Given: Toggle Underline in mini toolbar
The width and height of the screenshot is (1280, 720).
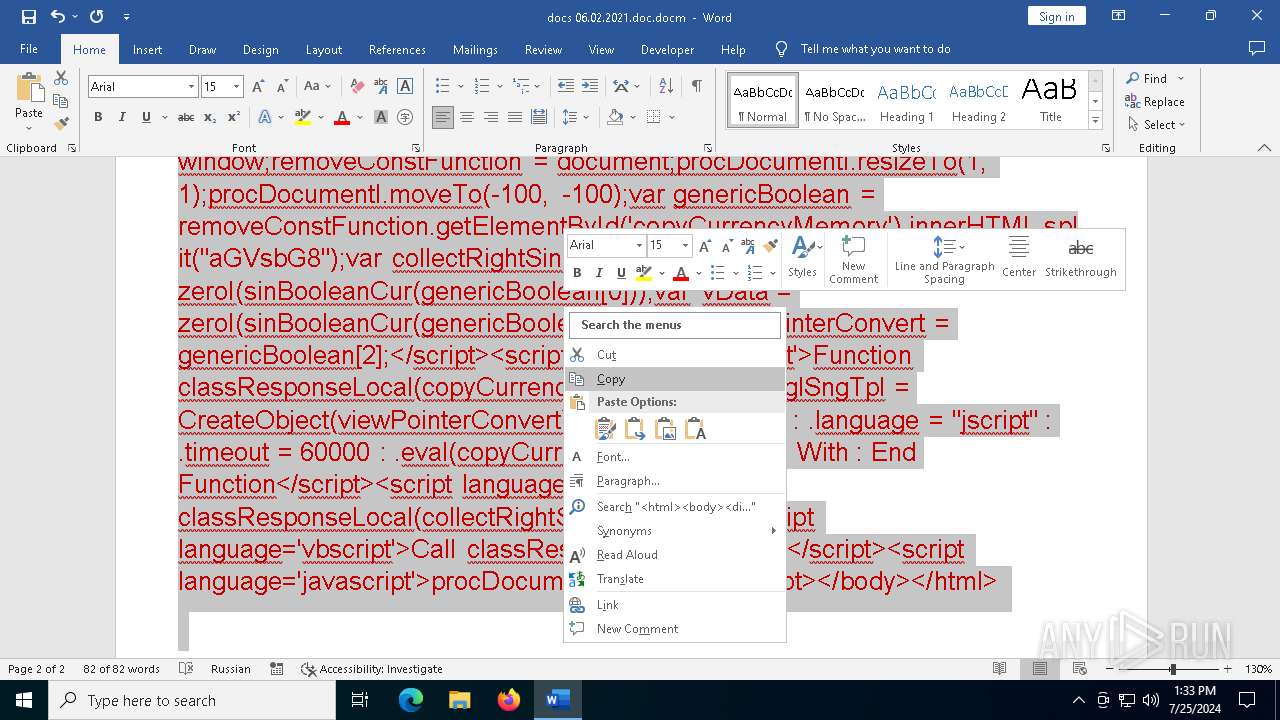Looking at the screenshot, I should pyautogui.click(x=621, y=273).
